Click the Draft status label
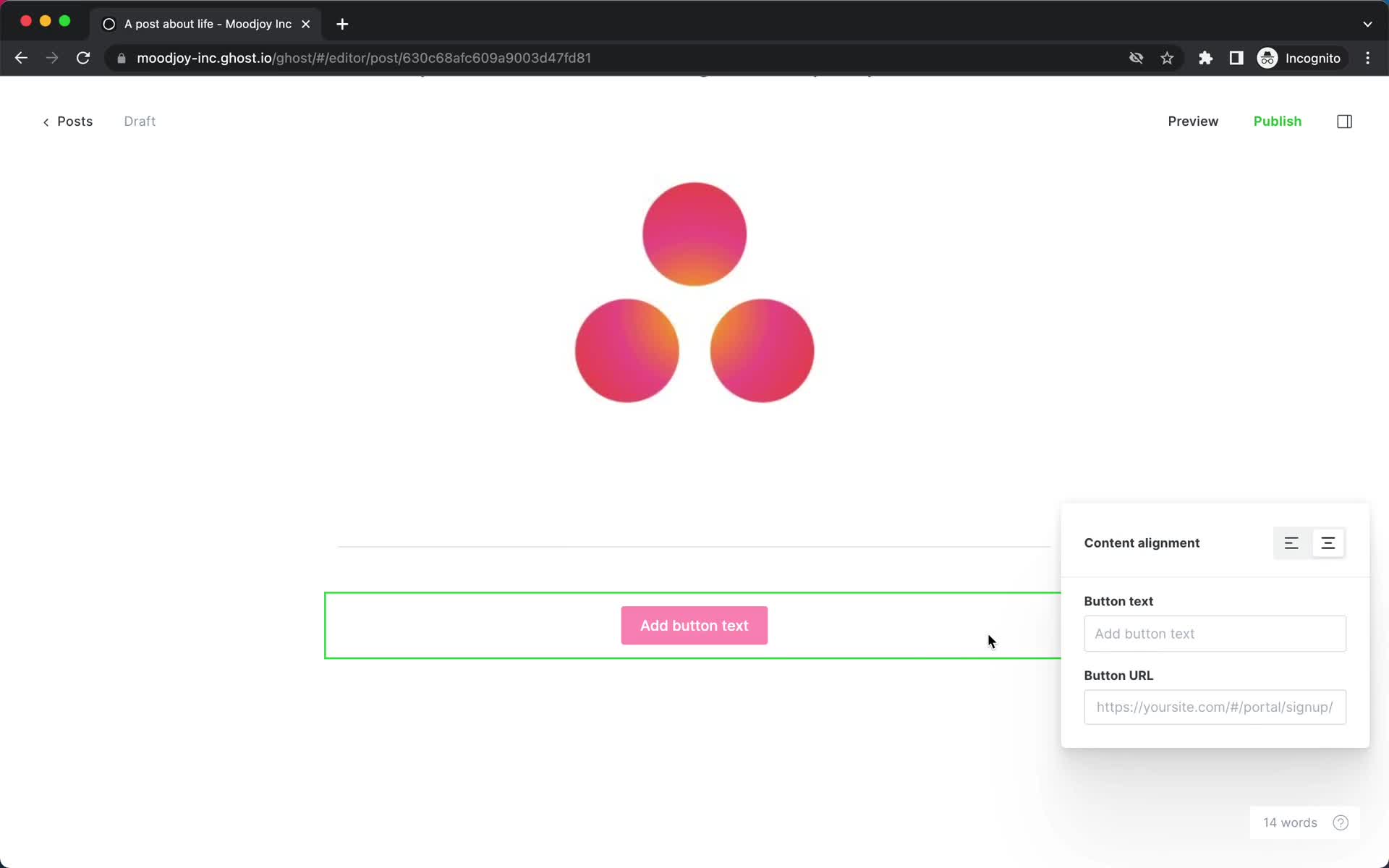The width and height of the screenshot is (1389, 868). pyautogui.click(x=139, y=121)
